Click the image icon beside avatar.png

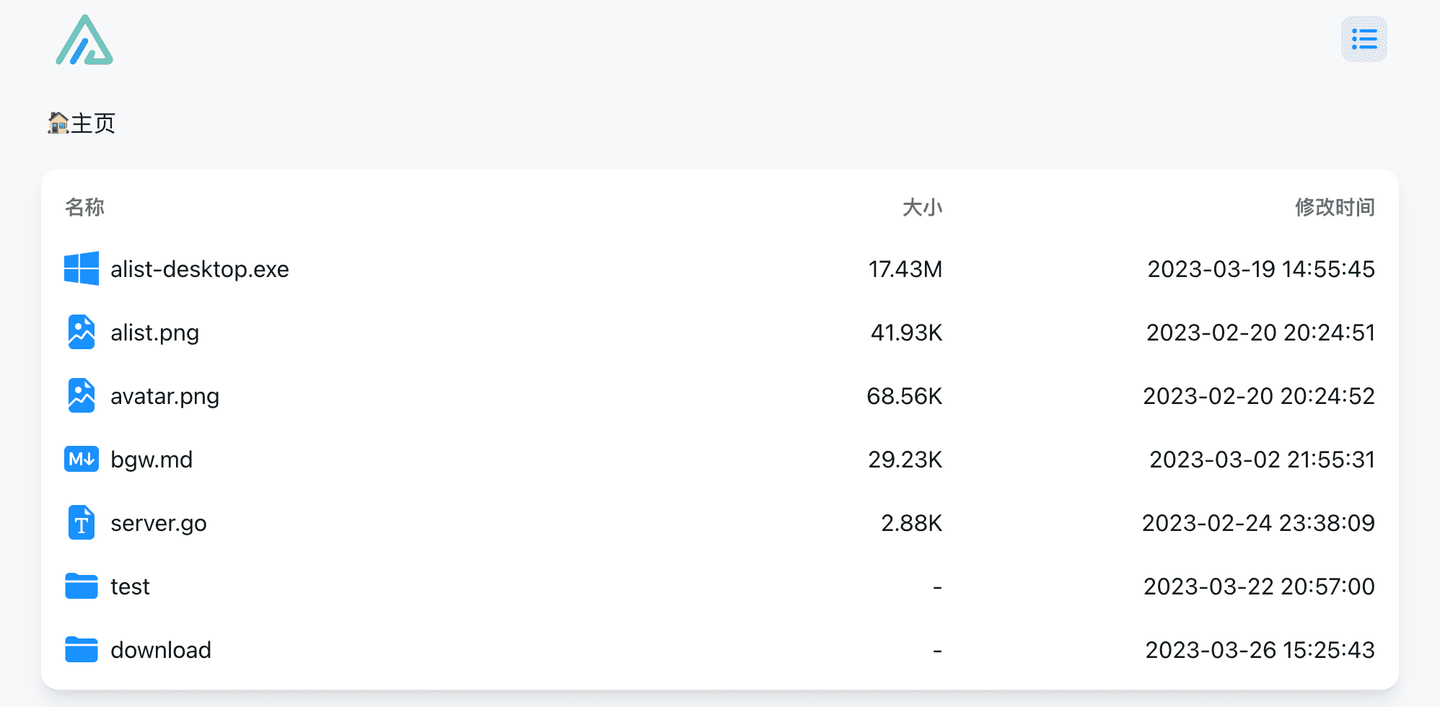pos(81,396)
